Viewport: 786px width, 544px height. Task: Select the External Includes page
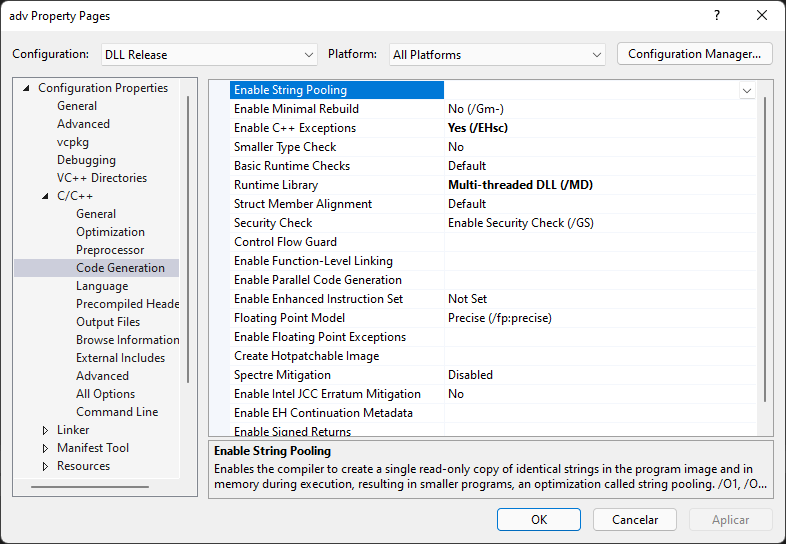point(120,358)
